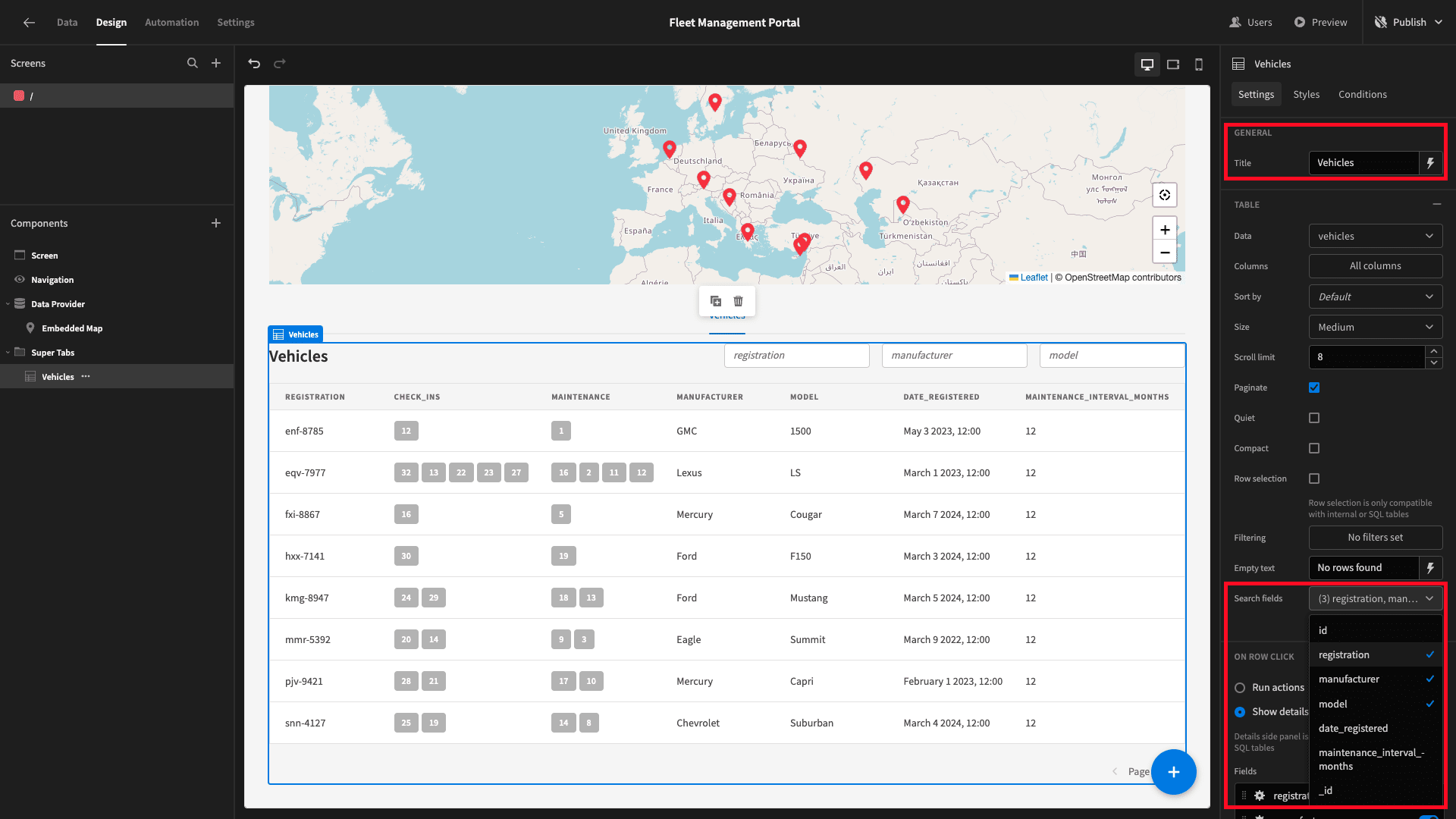Open settings gear for registration field
Image resolution: width=1456 pixels, height=819 pixels.
1260,795
